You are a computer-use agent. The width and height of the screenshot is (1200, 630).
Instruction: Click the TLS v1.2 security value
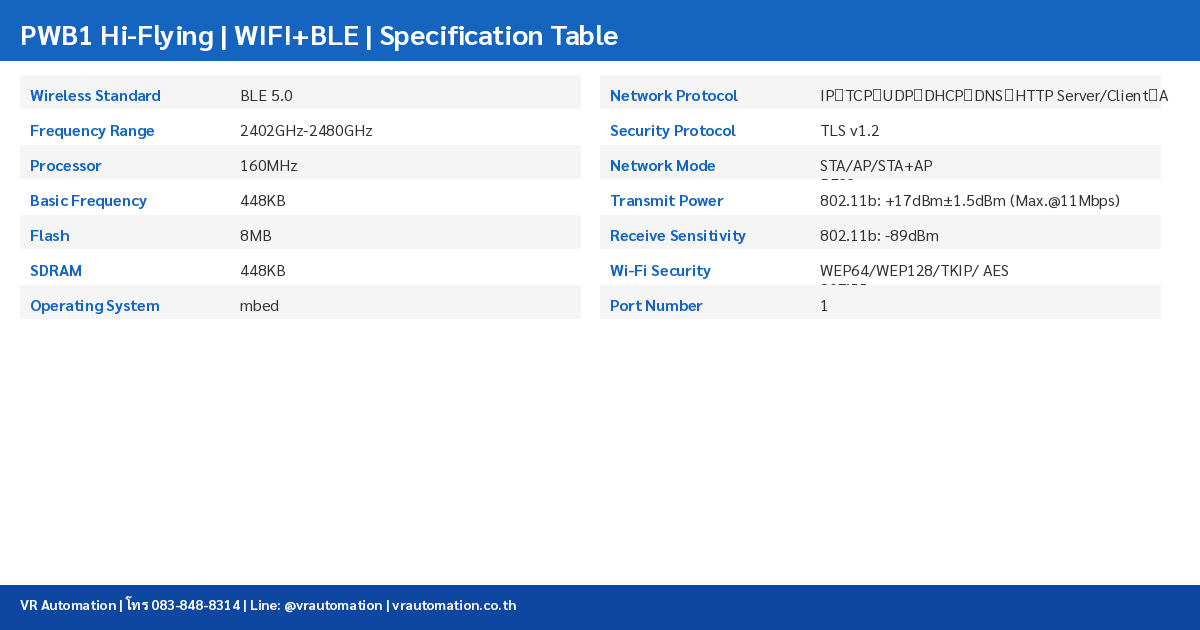(849, 131)
